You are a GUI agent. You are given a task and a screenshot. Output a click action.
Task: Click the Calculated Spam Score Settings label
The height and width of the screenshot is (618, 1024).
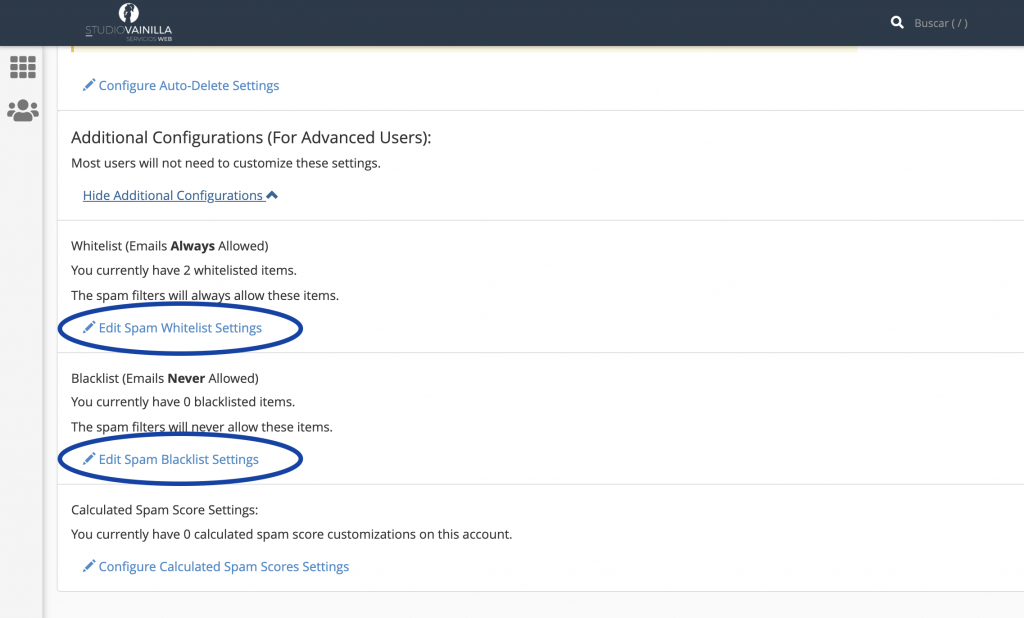(x=164, y=510)
